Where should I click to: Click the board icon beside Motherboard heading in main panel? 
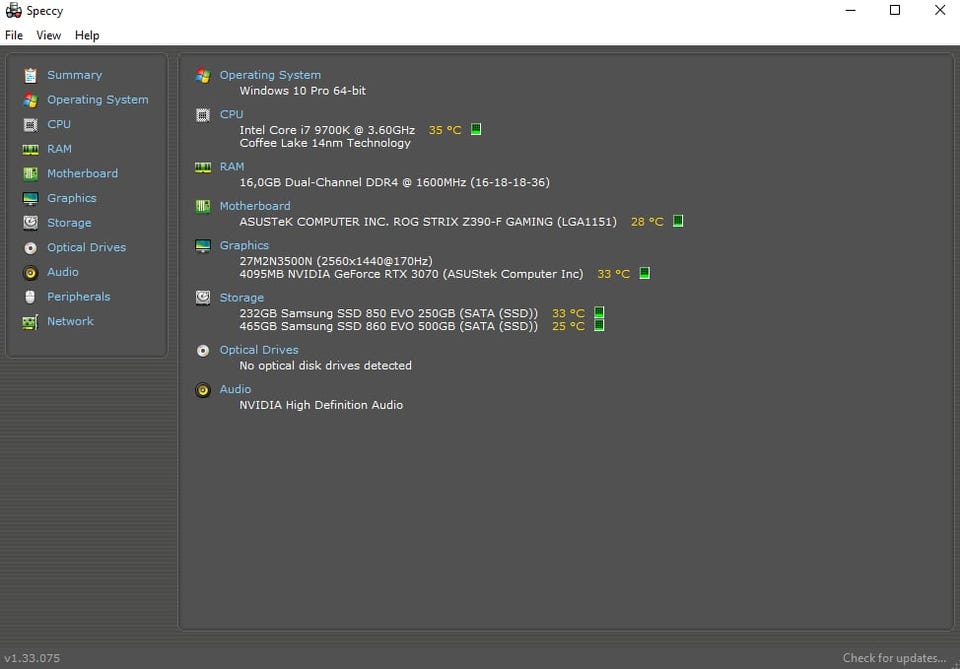point(203,206)
